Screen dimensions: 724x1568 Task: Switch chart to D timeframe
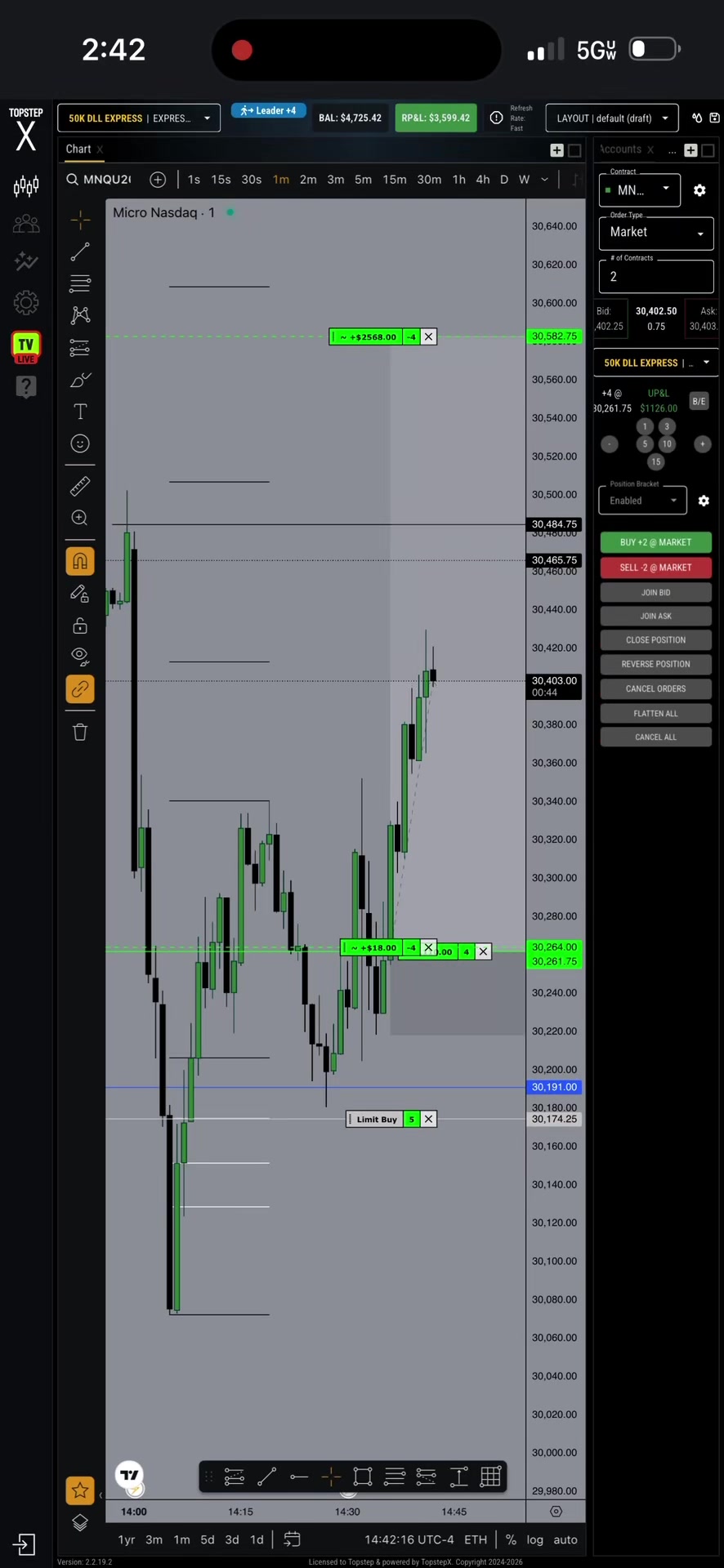504,180
